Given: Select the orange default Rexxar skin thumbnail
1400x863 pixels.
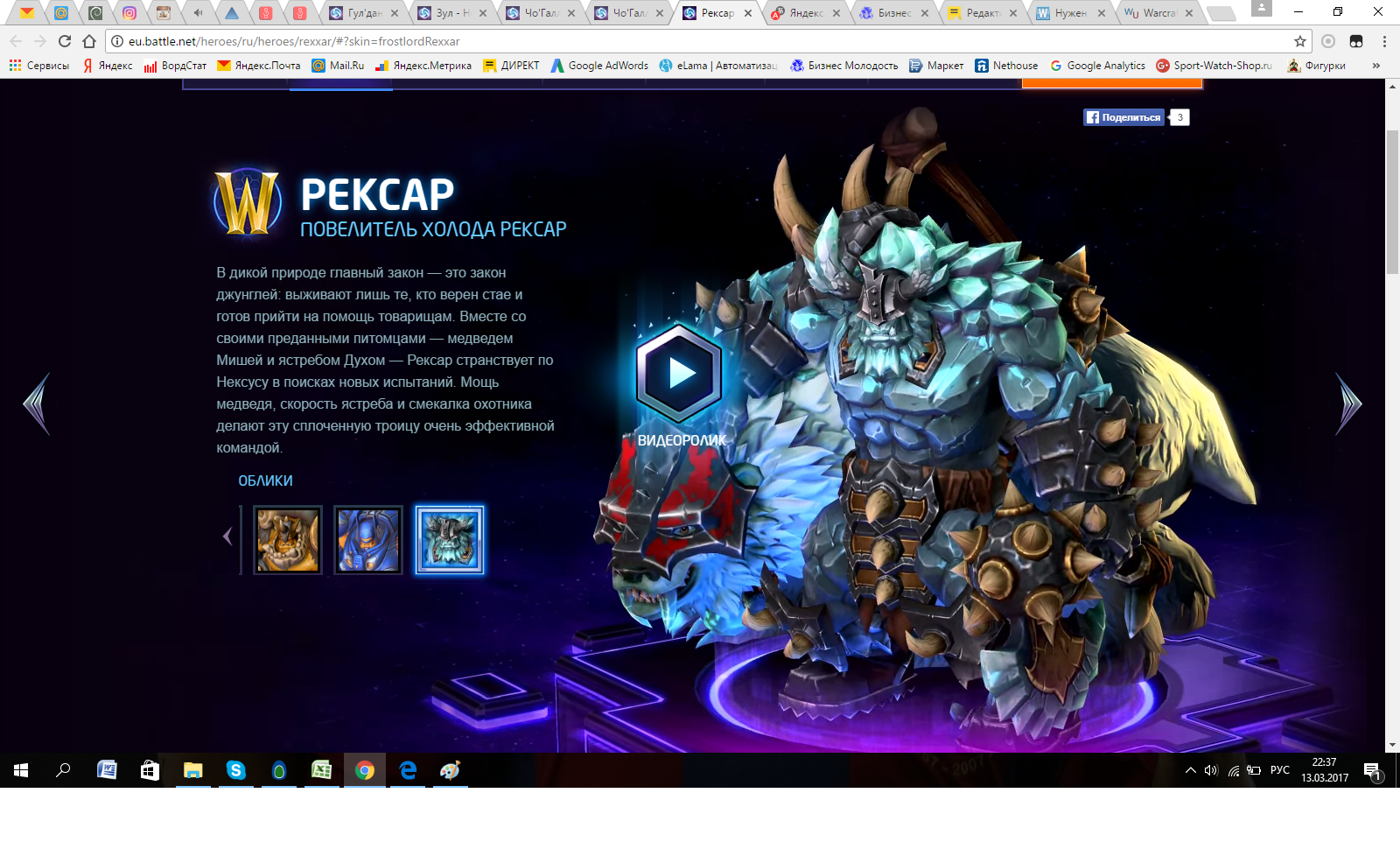Looking at the screenshot, I should point(288,540).
